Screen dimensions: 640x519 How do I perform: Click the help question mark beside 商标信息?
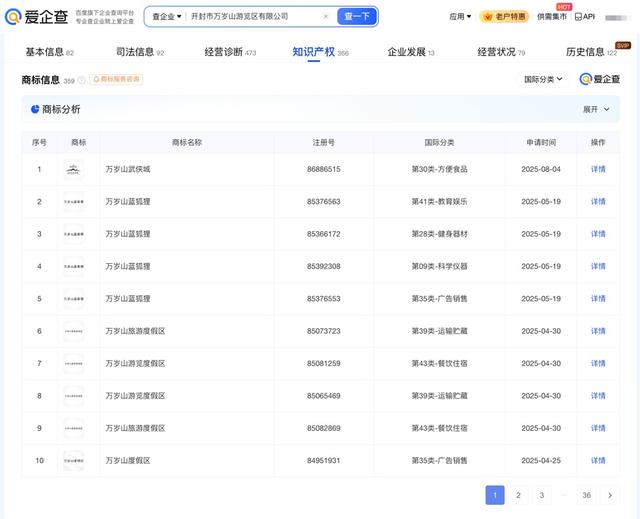pyautogui.click(x=82, y=80)
